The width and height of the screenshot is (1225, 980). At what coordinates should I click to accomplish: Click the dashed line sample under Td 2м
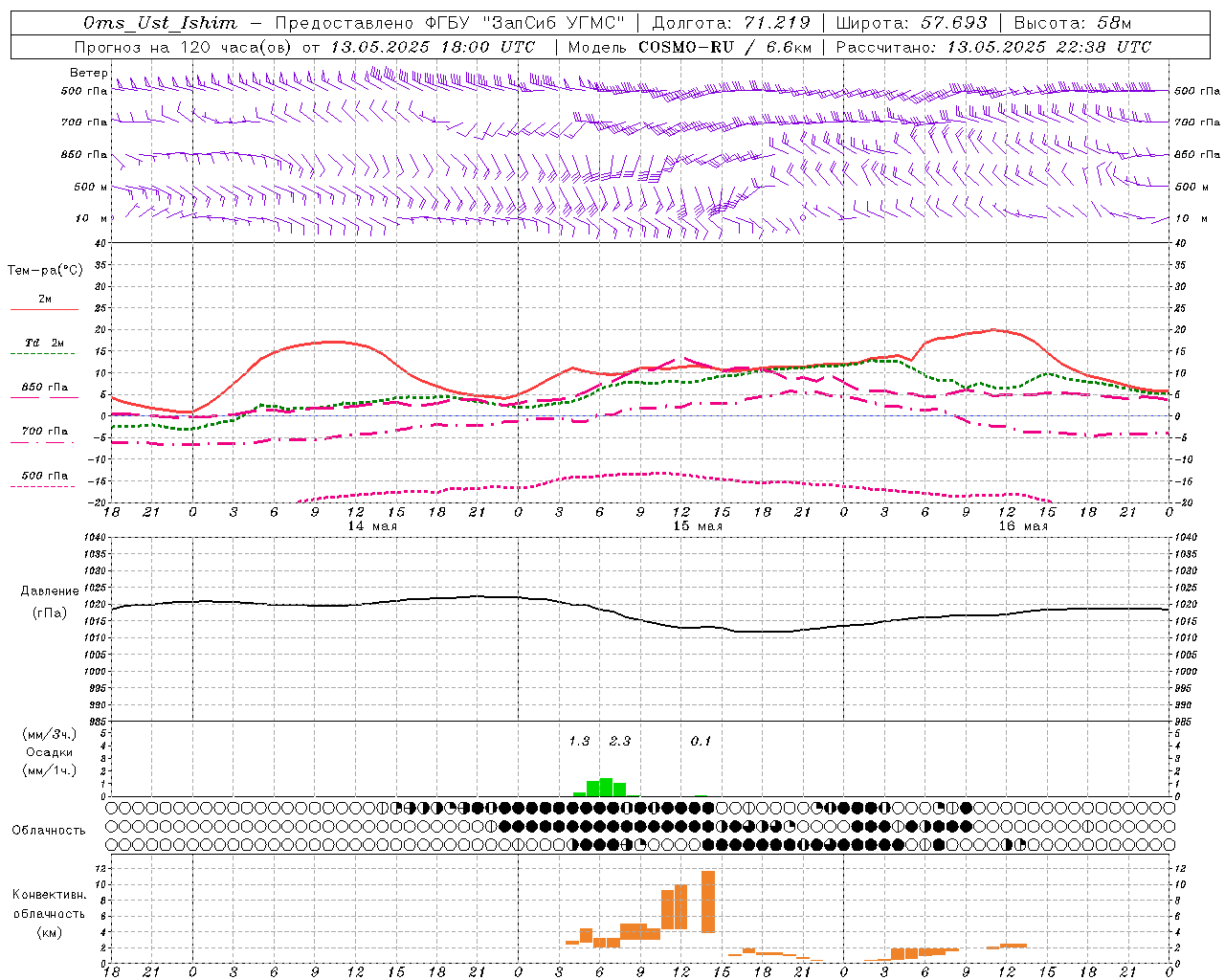42,354
